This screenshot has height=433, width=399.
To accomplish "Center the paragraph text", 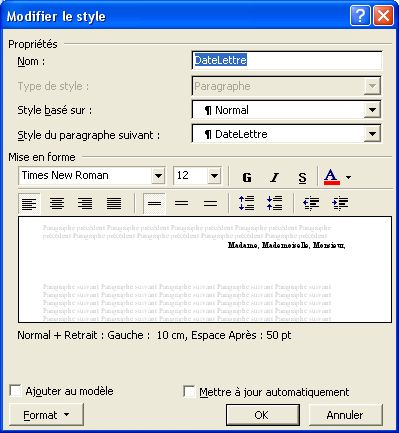I will pos(57,203).
